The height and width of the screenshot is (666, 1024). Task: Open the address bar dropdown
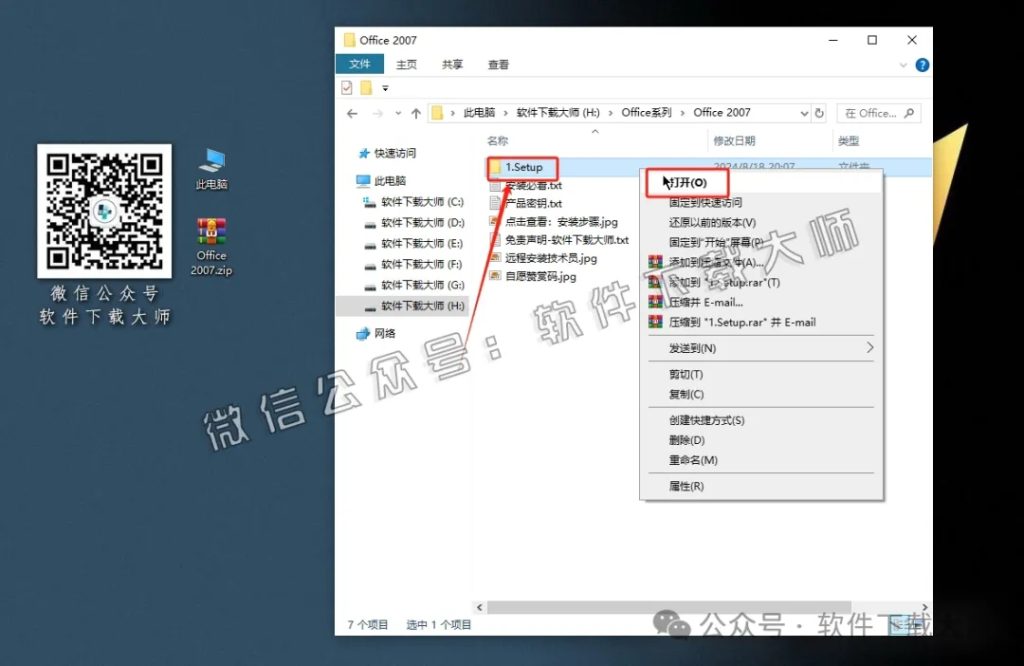click(803, 112)
